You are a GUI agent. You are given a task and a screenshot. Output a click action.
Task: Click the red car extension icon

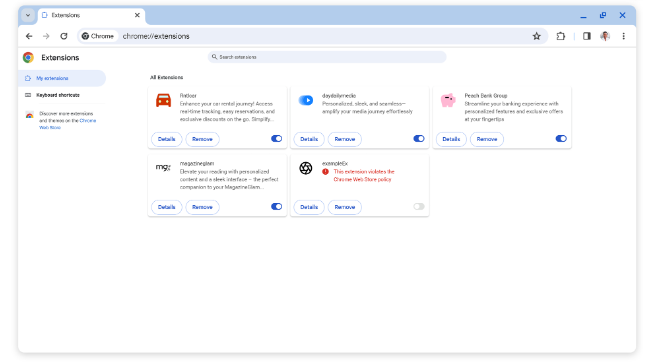click(x=163, y=101)
